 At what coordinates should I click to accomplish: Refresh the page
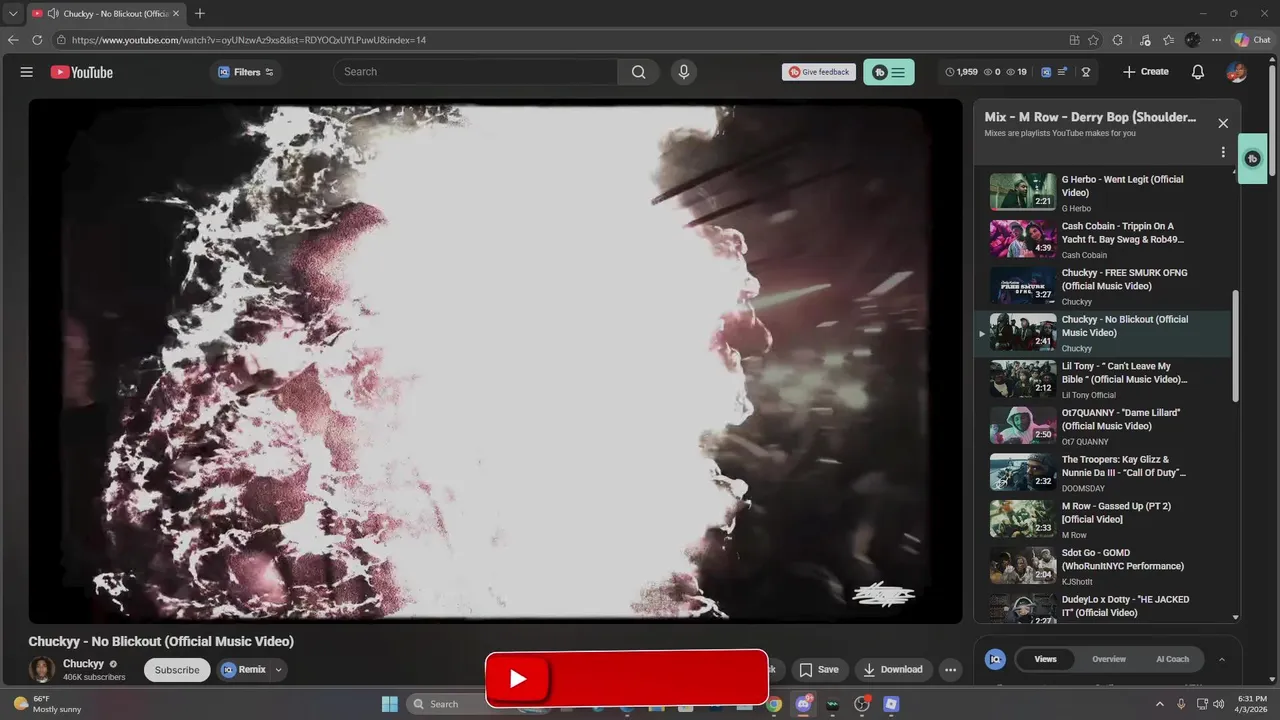click(37, 40)
